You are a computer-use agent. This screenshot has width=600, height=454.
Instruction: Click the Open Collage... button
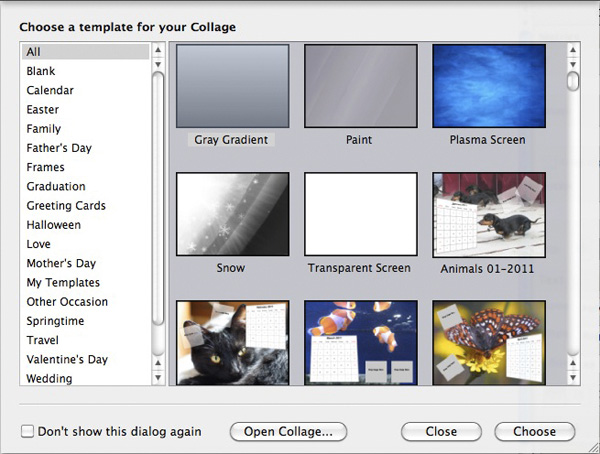(288, 432)
